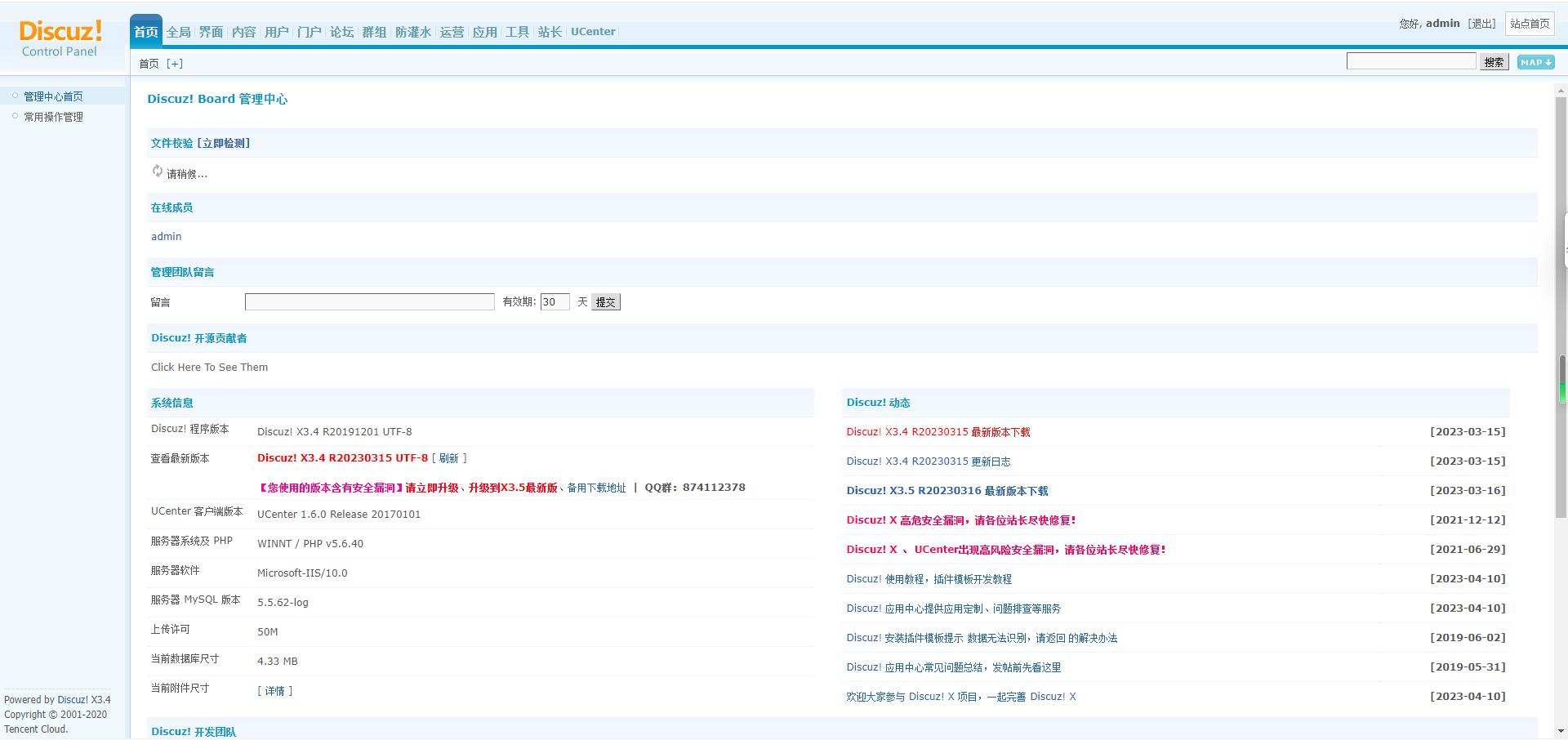The image size is (1568, 740).
Task: Click the 首页 breadcrumb text
Action: [x=149, y=64]
